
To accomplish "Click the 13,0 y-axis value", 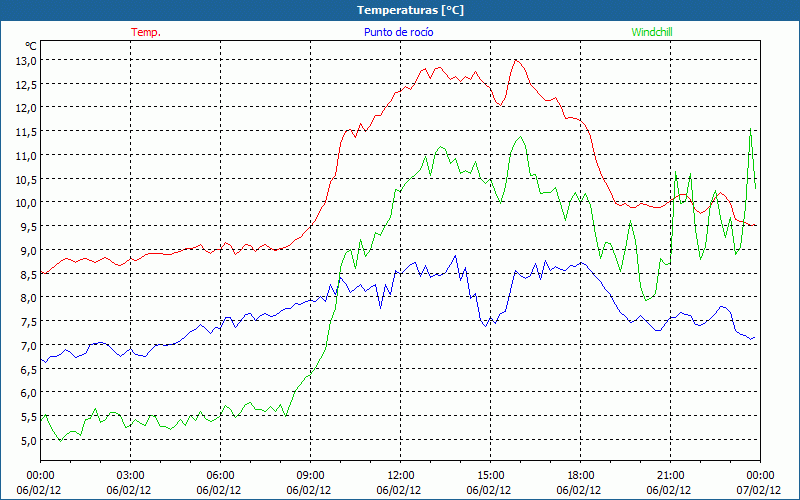I will pos(26,61).
